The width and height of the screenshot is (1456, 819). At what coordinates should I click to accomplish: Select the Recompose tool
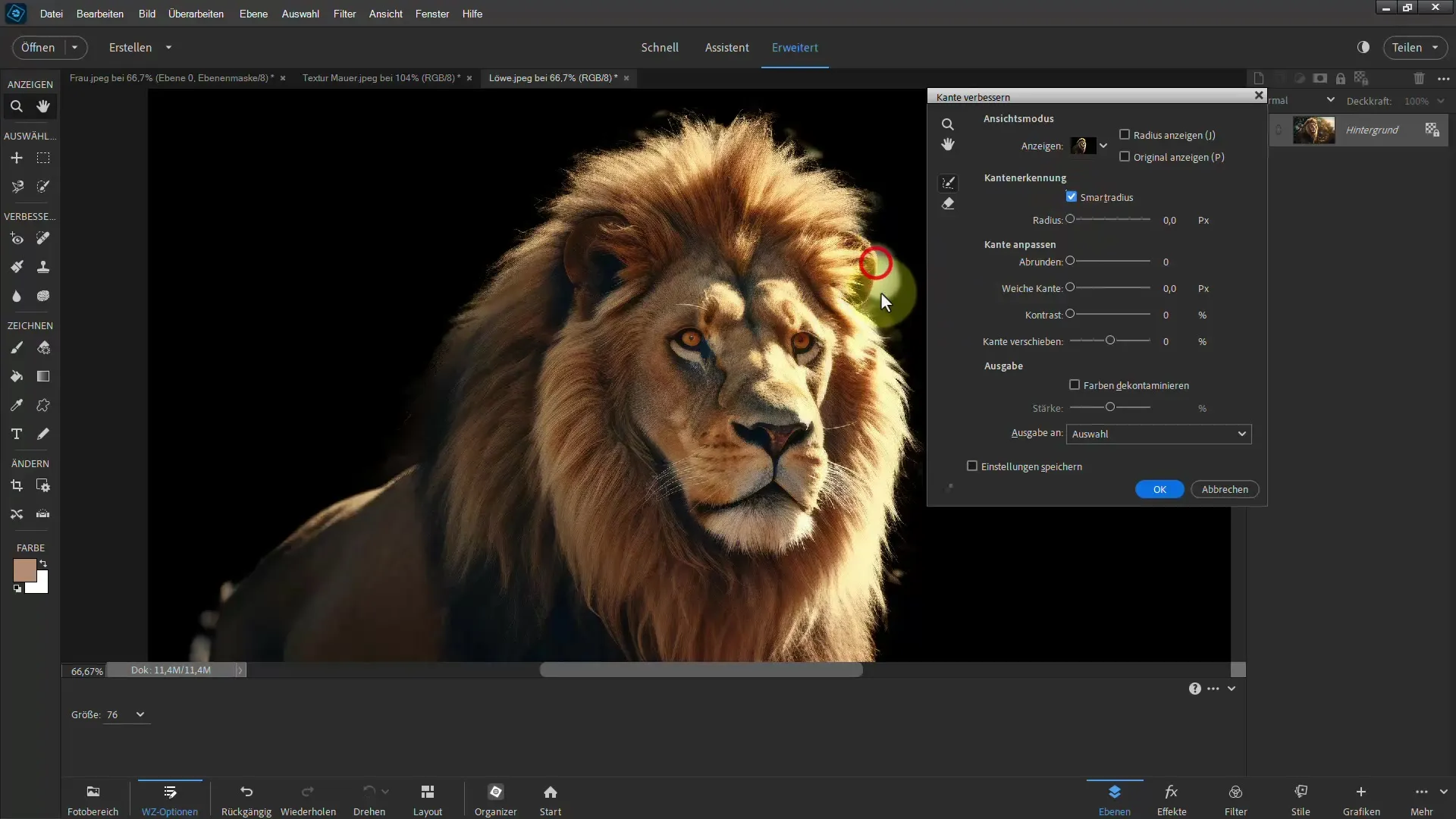coord(43,485)
